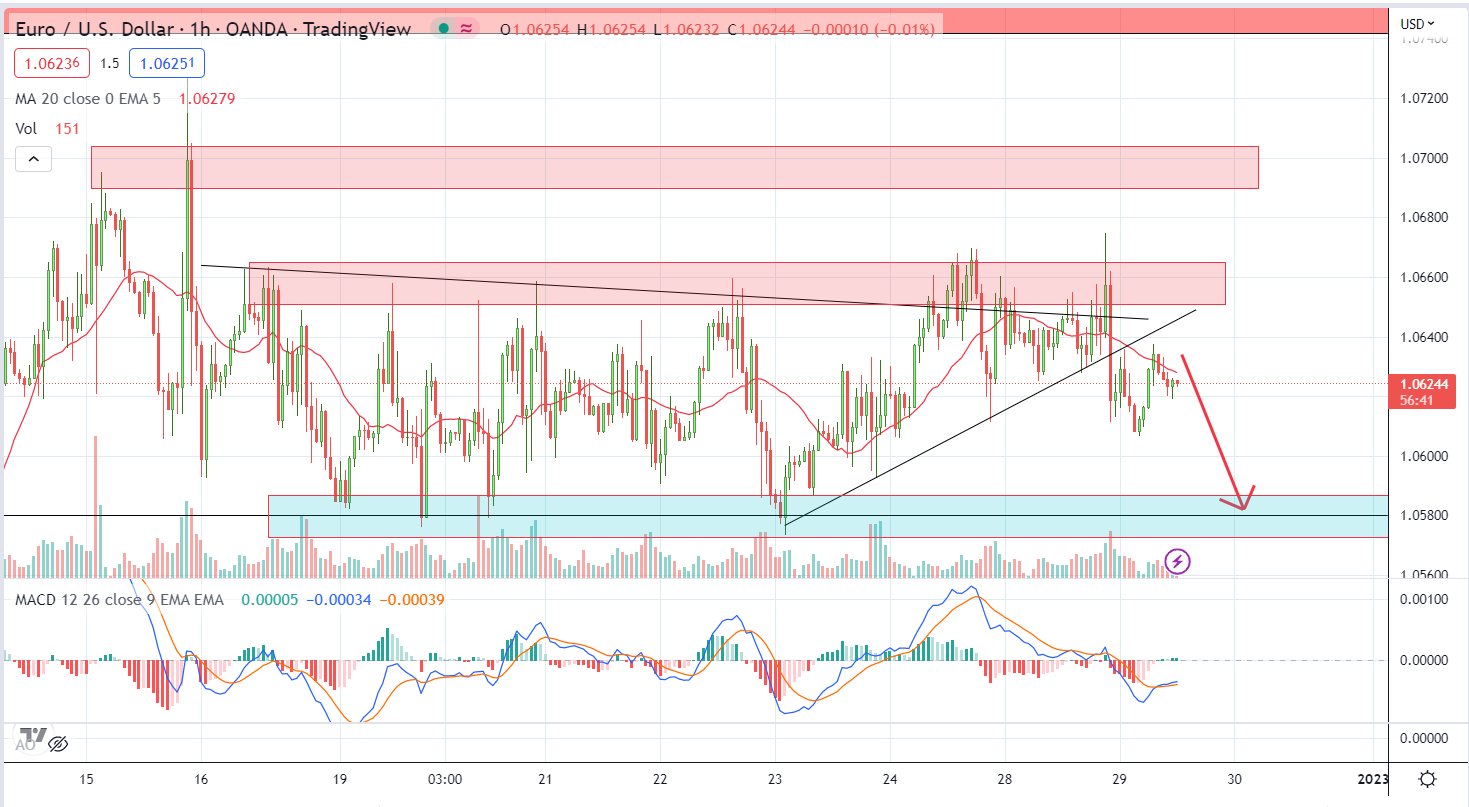Click the 1.05800 price axis label
Viewport: 1469px width, 807px height.
(1424, 515)
